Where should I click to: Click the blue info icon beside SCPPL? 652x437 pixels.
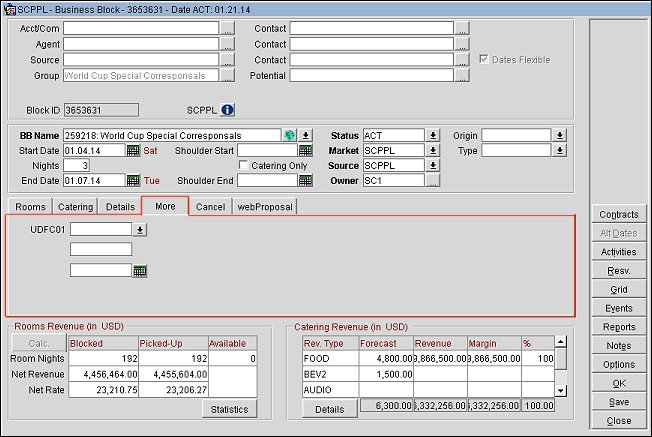(227, 110)
